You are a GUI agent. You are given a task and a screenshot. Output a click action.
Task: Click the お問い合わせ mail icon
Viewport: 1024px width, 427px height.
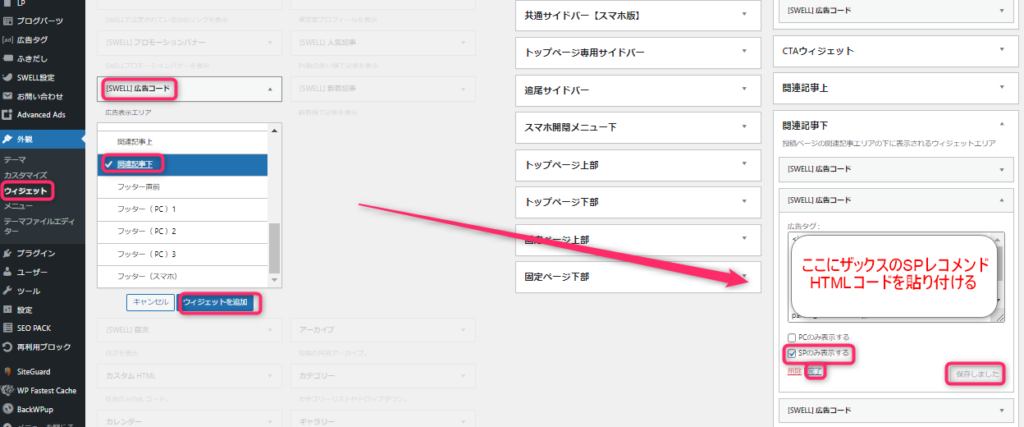tap(8, 96)
